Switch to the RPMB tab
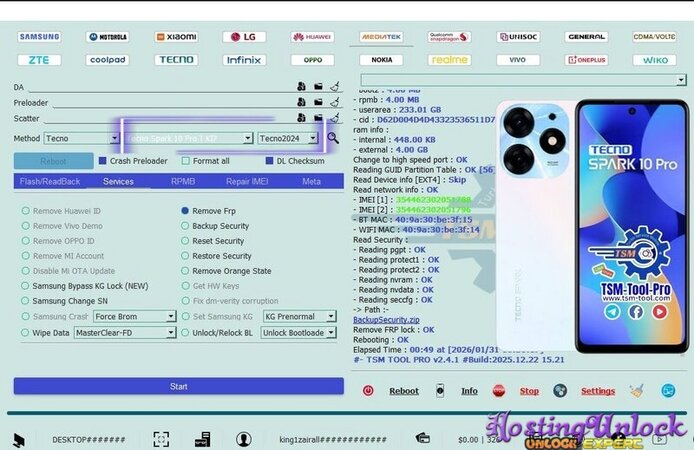Image resolution: width=694 pixels, height=450 pixels. coord(183,182)
